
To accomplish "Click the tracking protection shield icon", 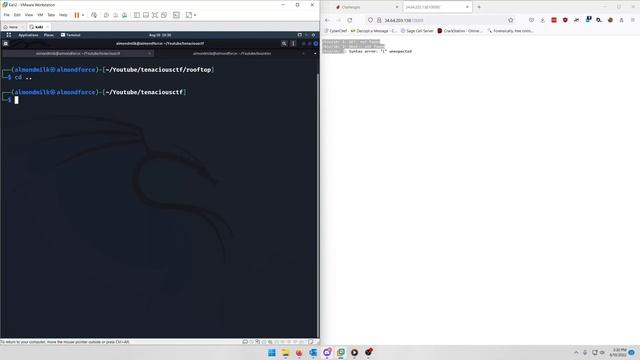I will [370, 20].
